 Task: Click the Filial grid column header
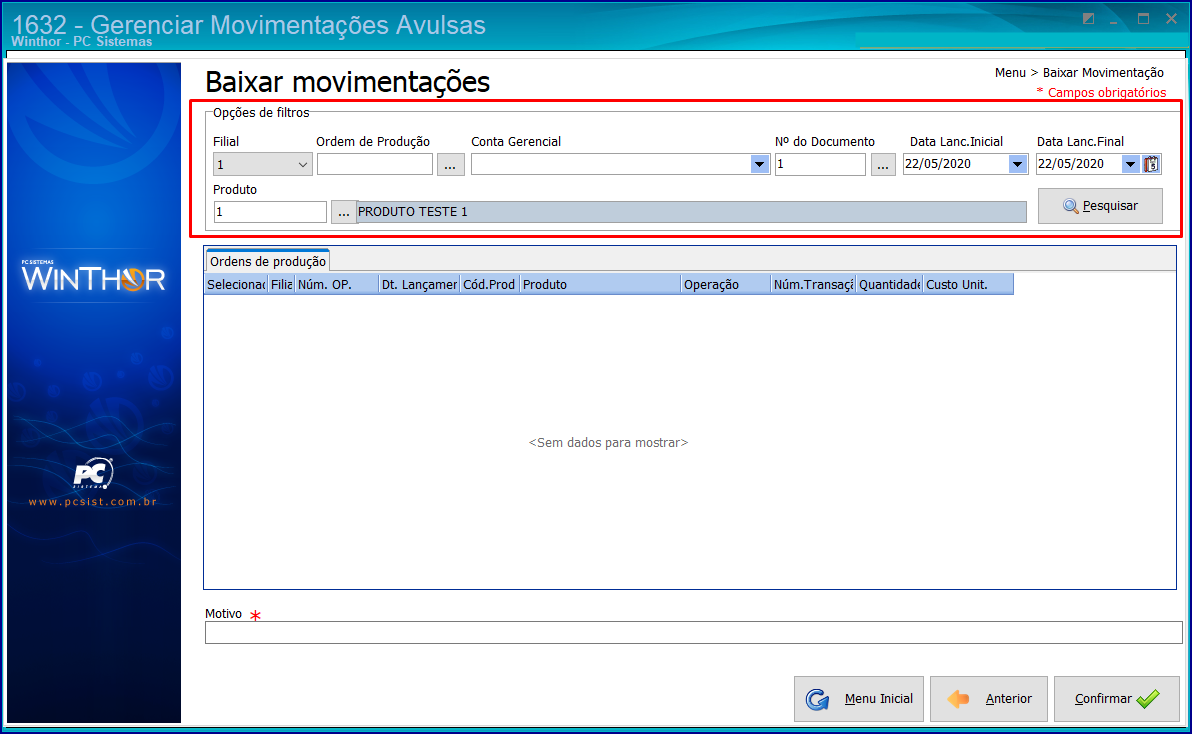pyautogui.click(x=281, y=284)
